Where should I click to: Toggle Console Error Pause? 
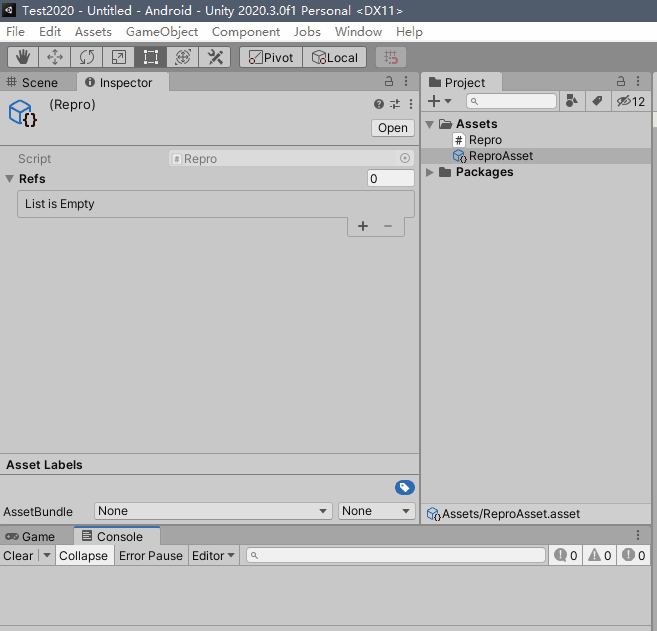click(151, 556)
